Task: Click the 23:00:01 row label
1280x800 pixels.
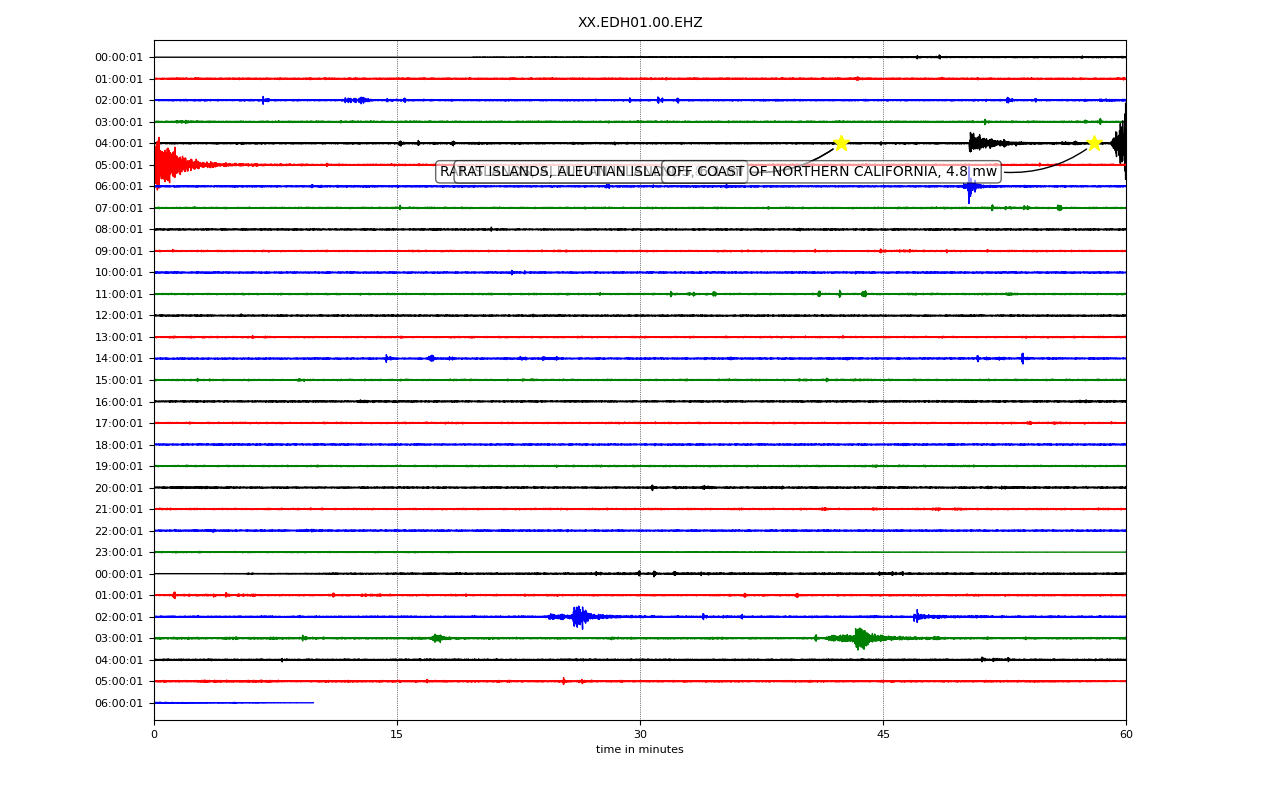Action: (118, 552)
